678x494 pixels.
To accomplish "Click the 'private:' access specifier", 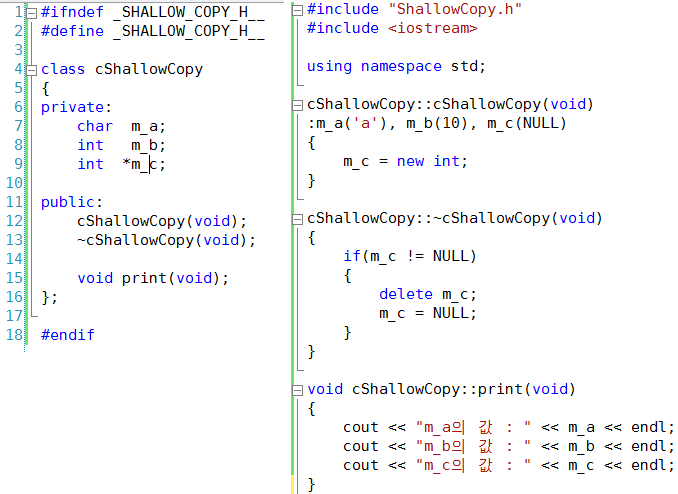I will [x=76, y=107].
